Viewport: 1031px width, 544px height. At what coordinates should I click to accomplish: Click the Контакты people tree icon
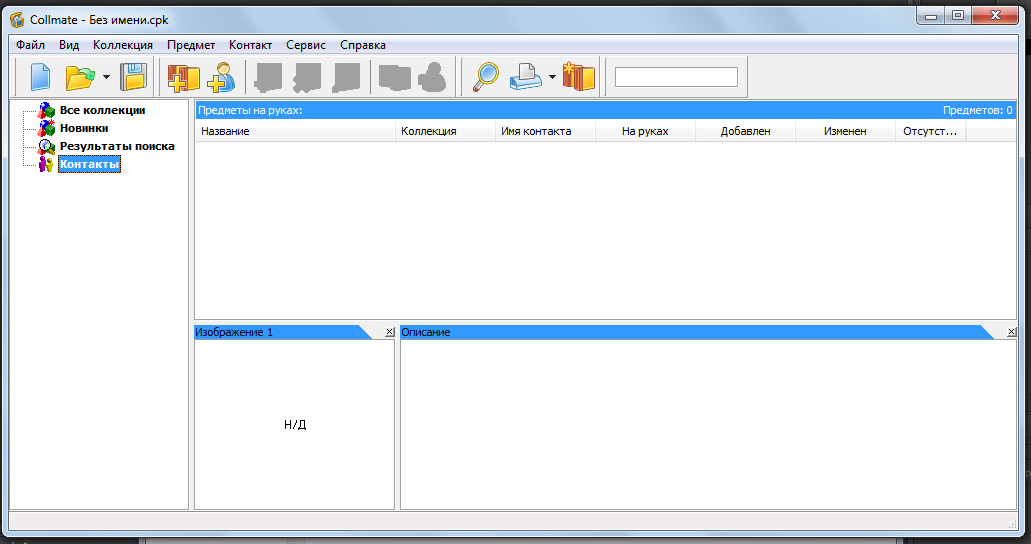46,164
